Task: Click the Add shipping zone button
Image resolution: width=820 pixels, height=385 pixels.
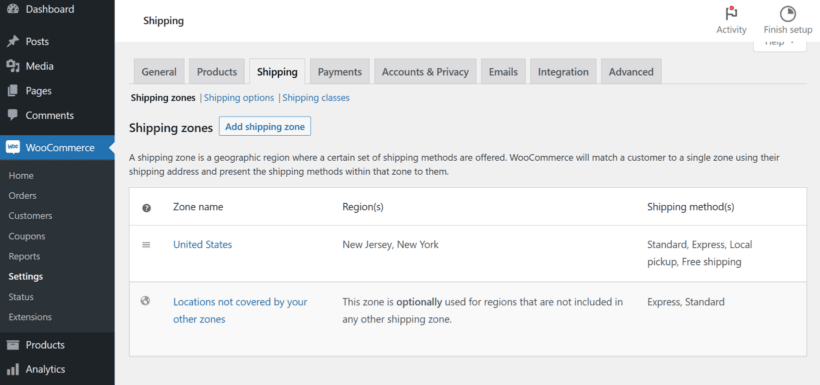Action: coord(265,127)
